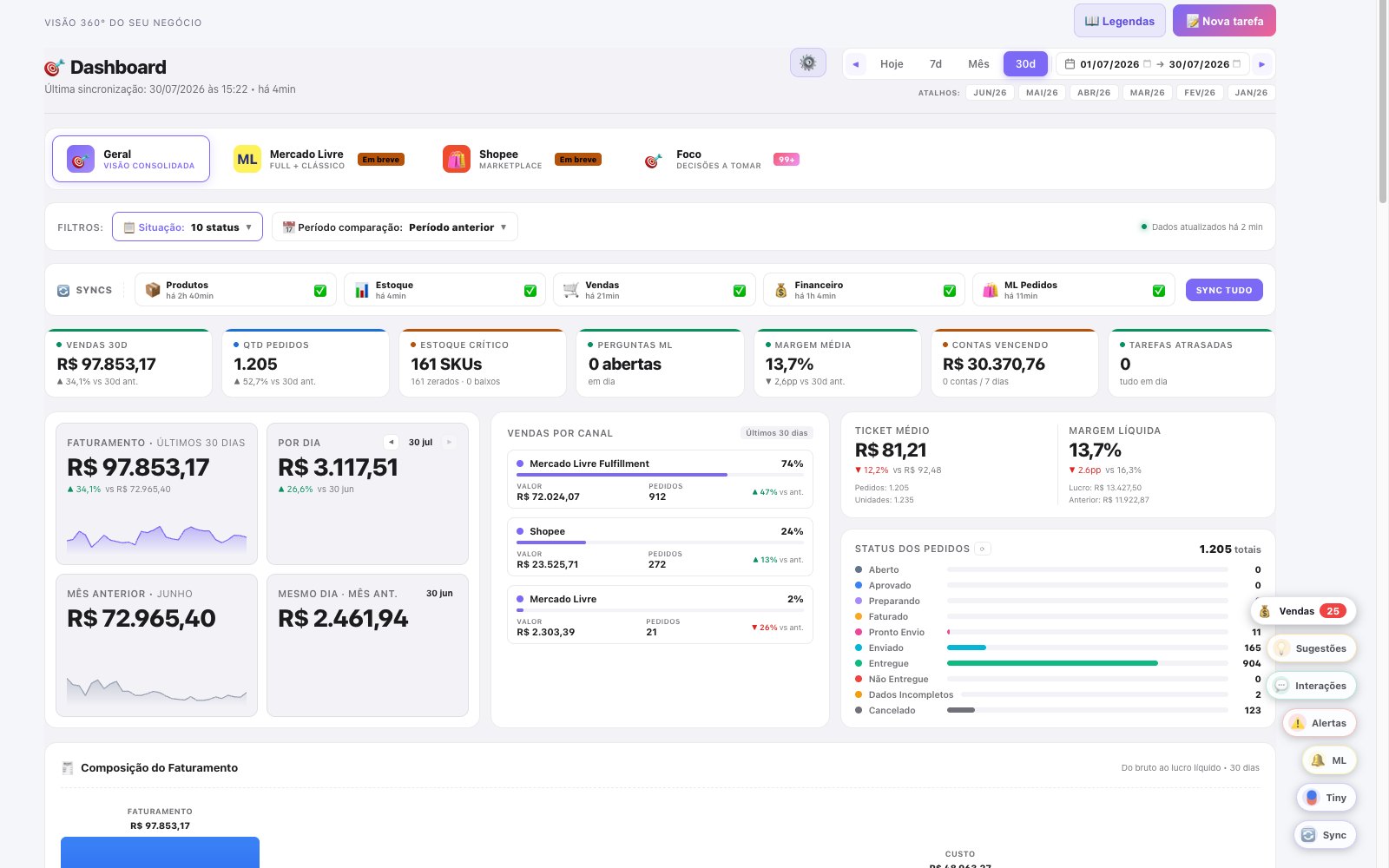
Task: Toggle the Produtos sync checkbox
Action: (320, 291)
